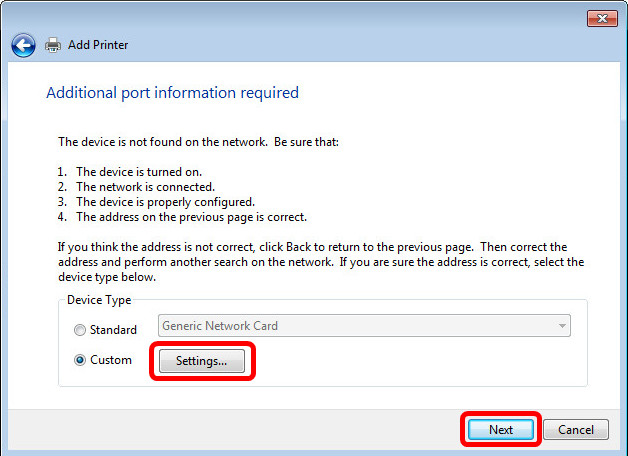This screenshot has height=456, width=628.
Task: Cancel the Add Printer wizard
Action: [576, 430]
